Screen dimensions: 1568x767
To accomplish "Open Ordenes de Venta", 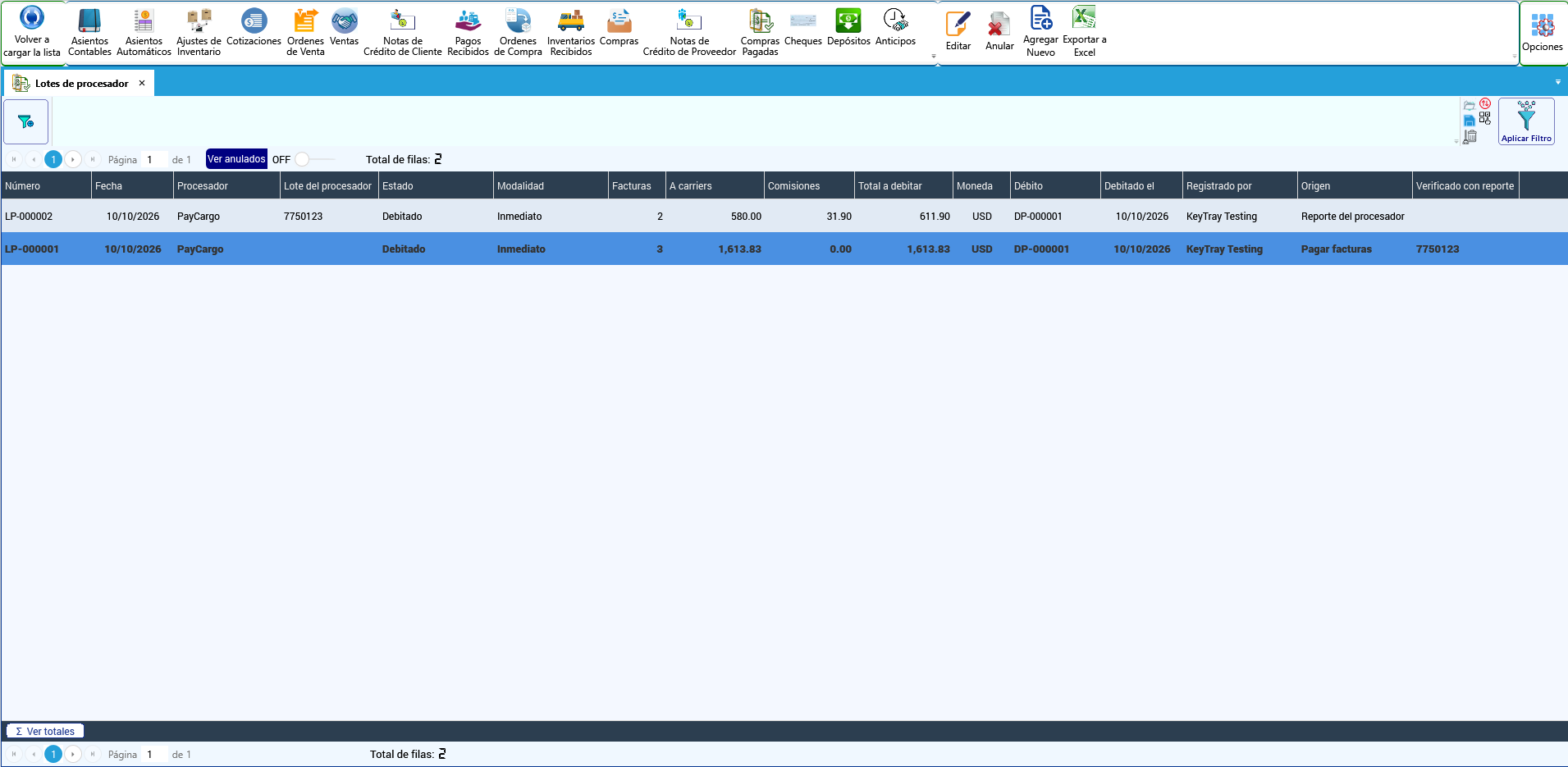I will click(x=305, y=33).
